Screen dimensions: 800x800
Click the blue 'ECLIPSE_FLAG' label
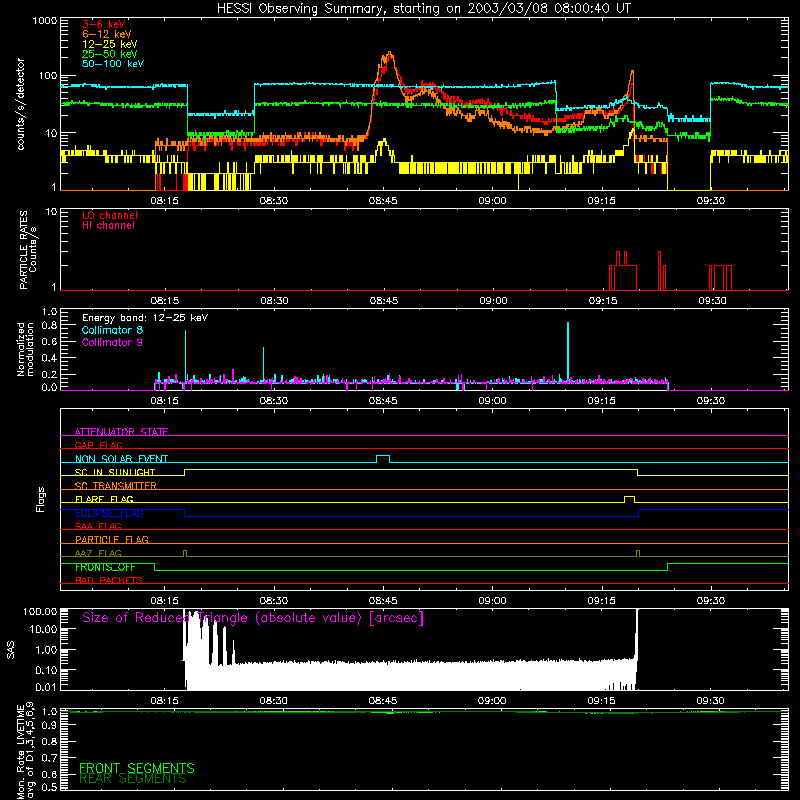coord(109,513)
